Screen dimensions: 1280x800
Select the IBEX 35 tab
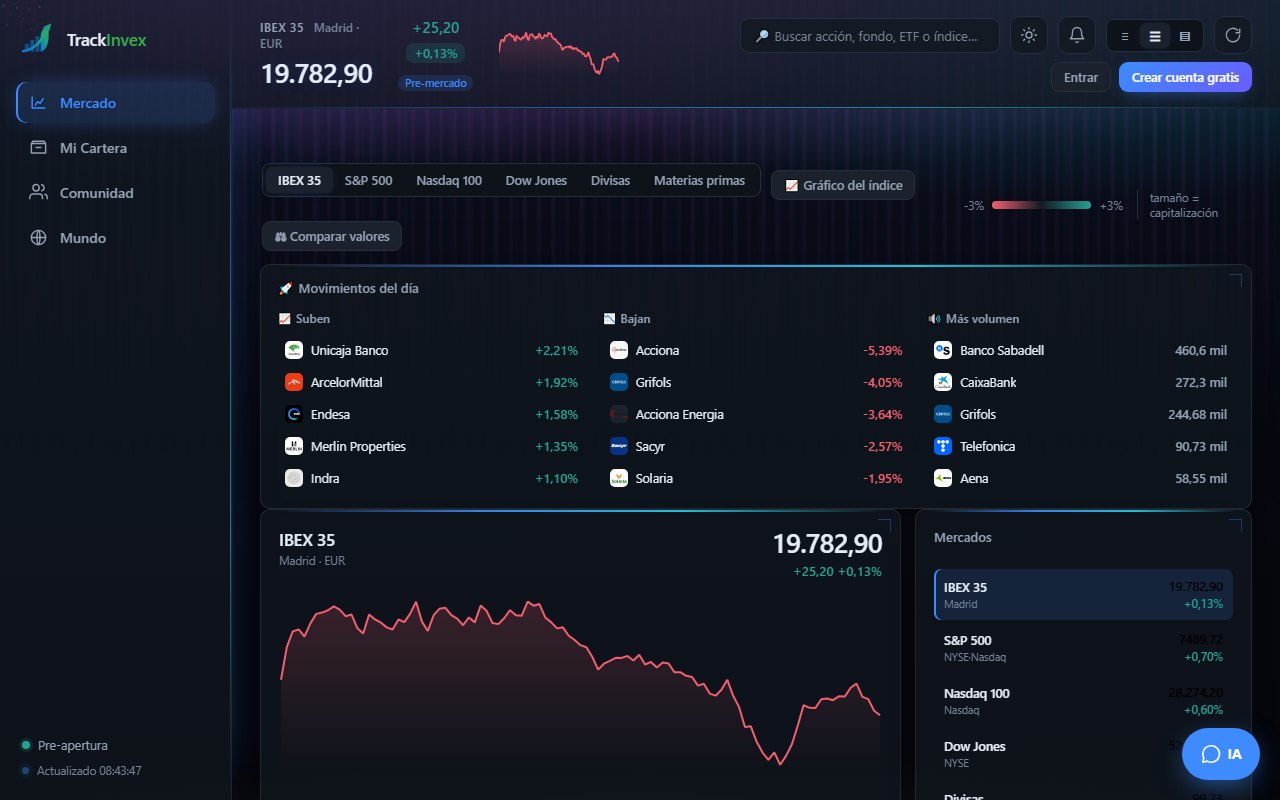click(x=299, y=181)
